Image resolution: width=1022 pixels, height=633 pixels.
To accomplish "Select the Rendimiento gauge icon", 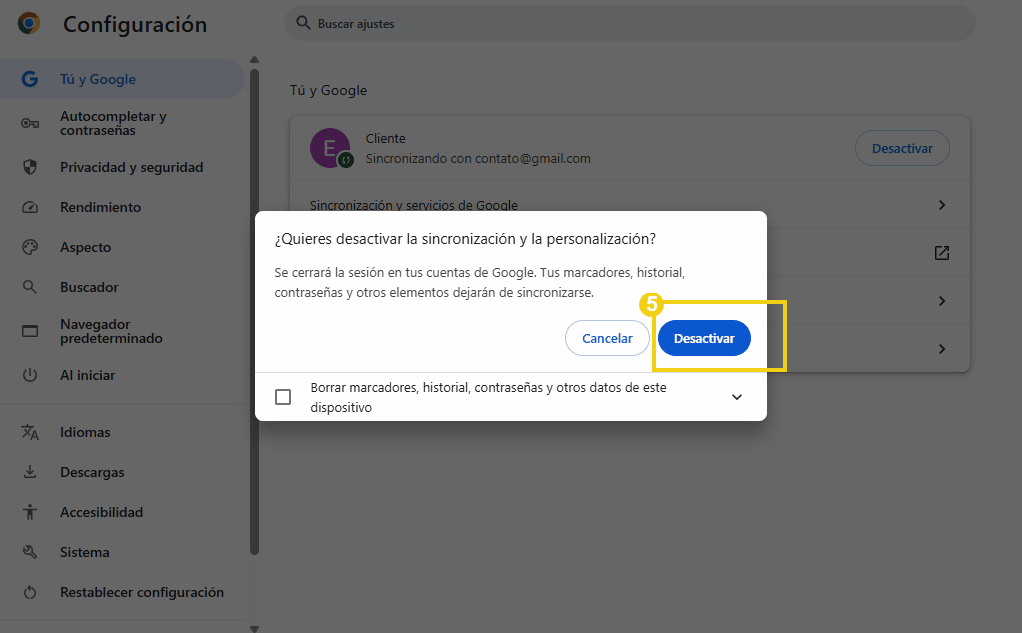I will (30, 207).
